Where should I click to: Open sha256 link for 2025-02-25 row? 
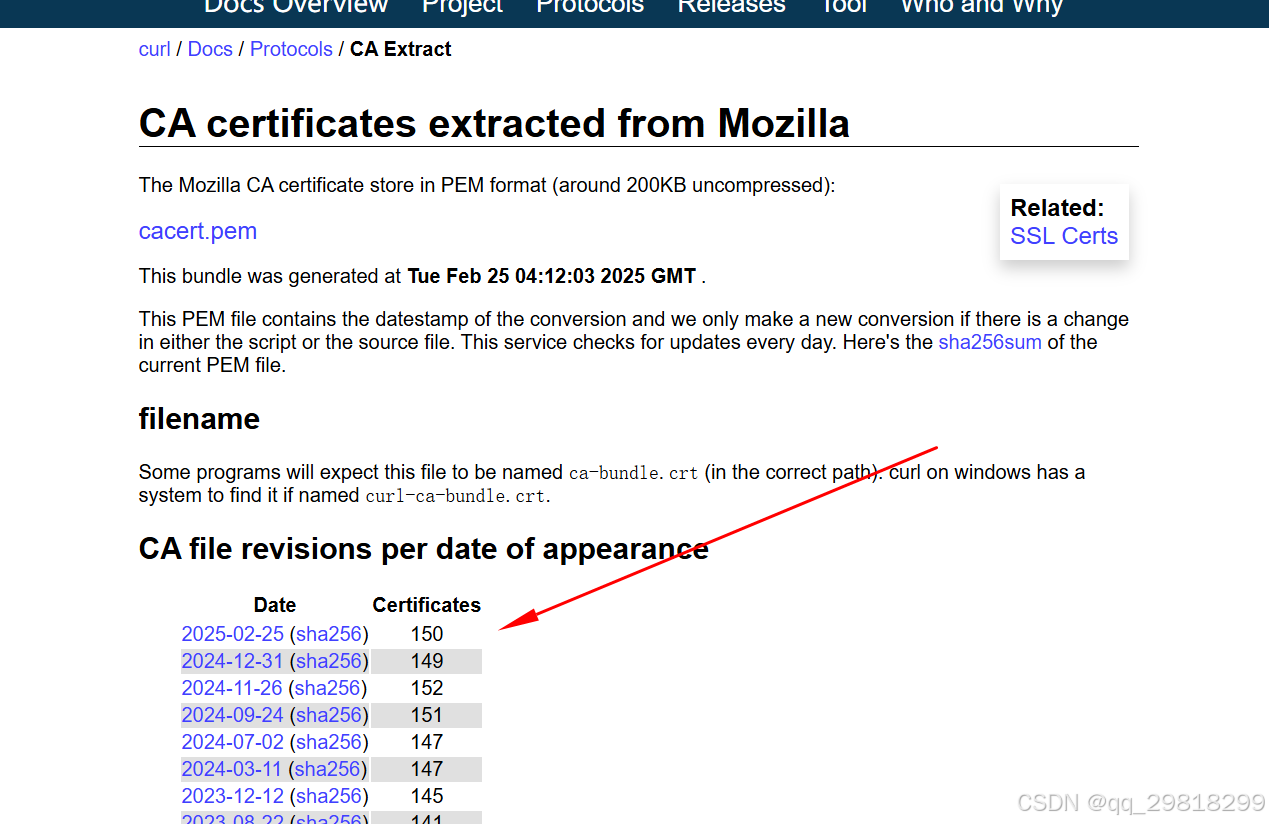329,634
